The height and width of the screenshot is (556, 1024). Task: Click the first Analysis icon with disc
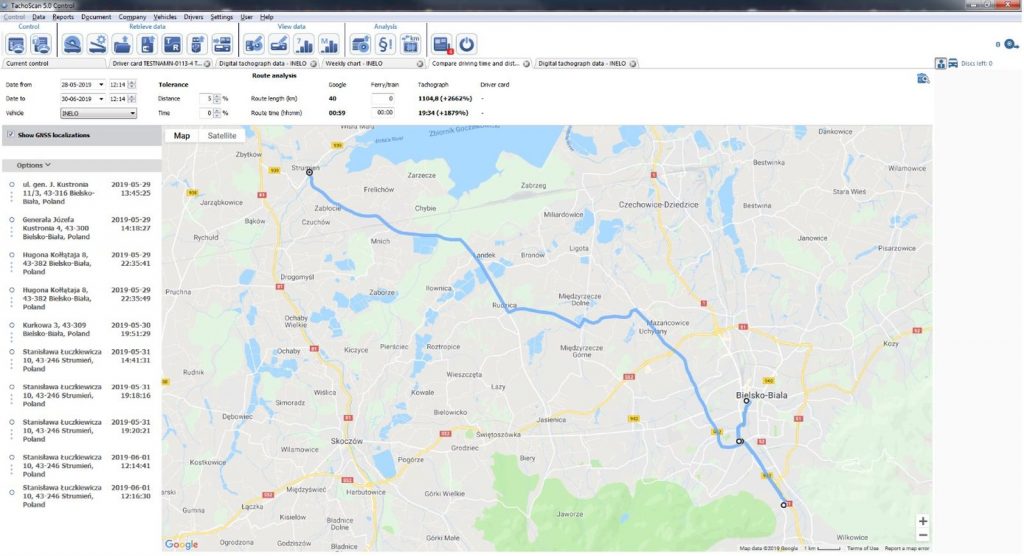click(360, 44)
